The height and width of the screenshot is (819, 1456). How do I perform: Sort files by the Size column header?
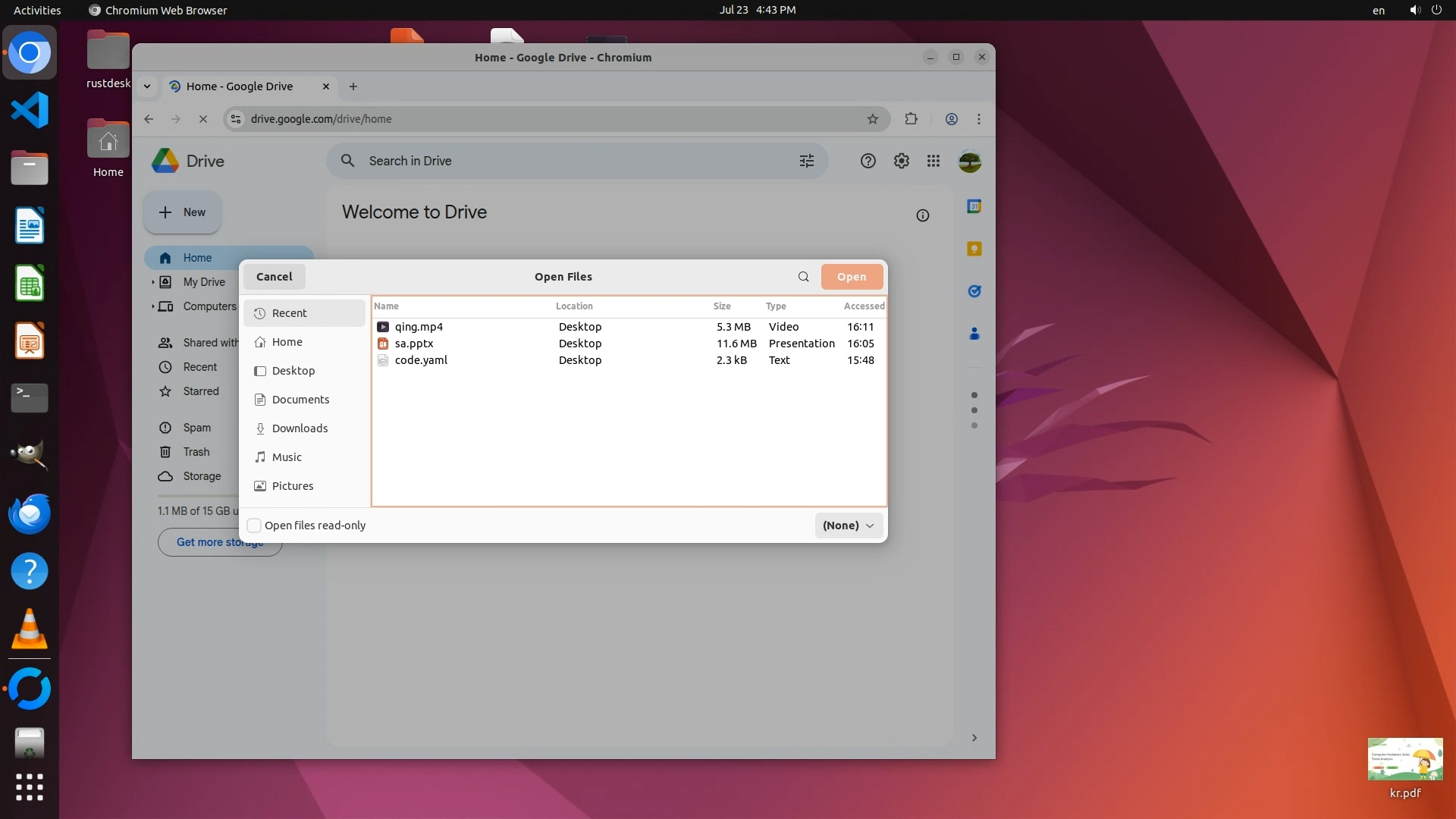[721, 306]
